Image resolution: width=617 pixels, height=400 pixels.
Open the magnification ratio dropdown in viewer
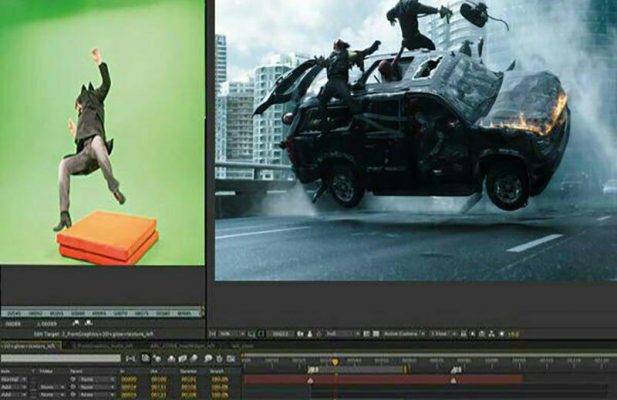(231, 334)
